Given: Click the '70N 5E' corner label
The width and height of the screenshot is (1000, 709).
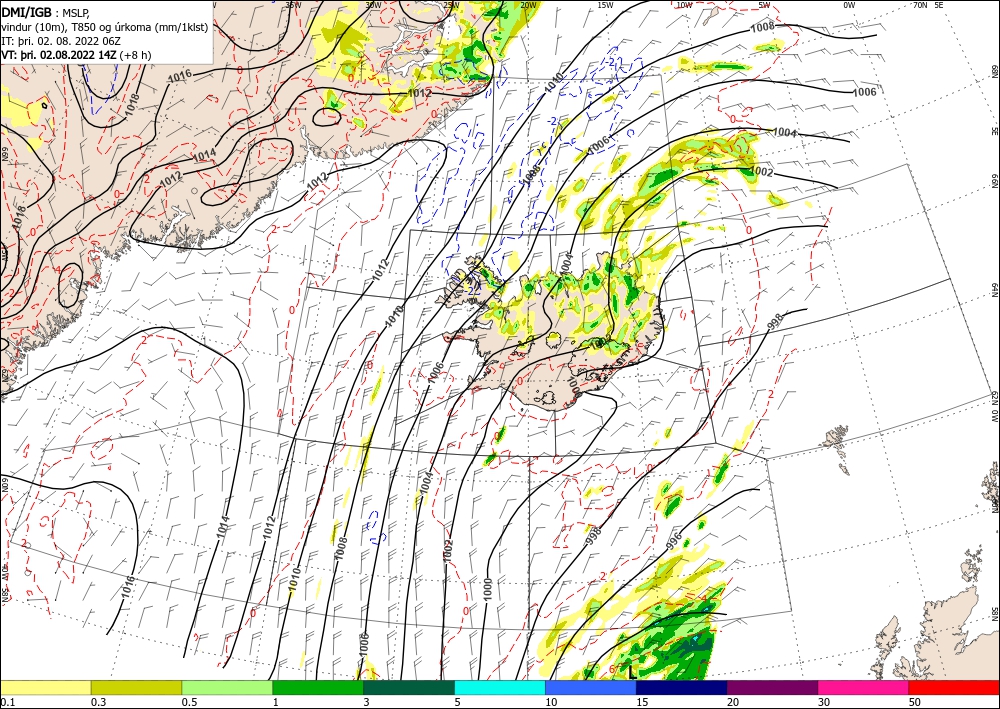Looking at the screenshot, I should [x=928, y=5].
